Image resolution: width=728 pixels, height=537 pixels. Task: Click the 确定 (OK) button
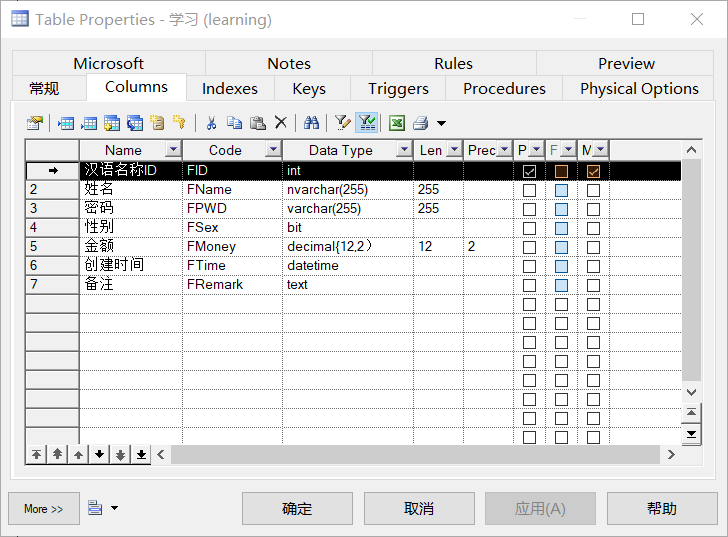(297, 509)
